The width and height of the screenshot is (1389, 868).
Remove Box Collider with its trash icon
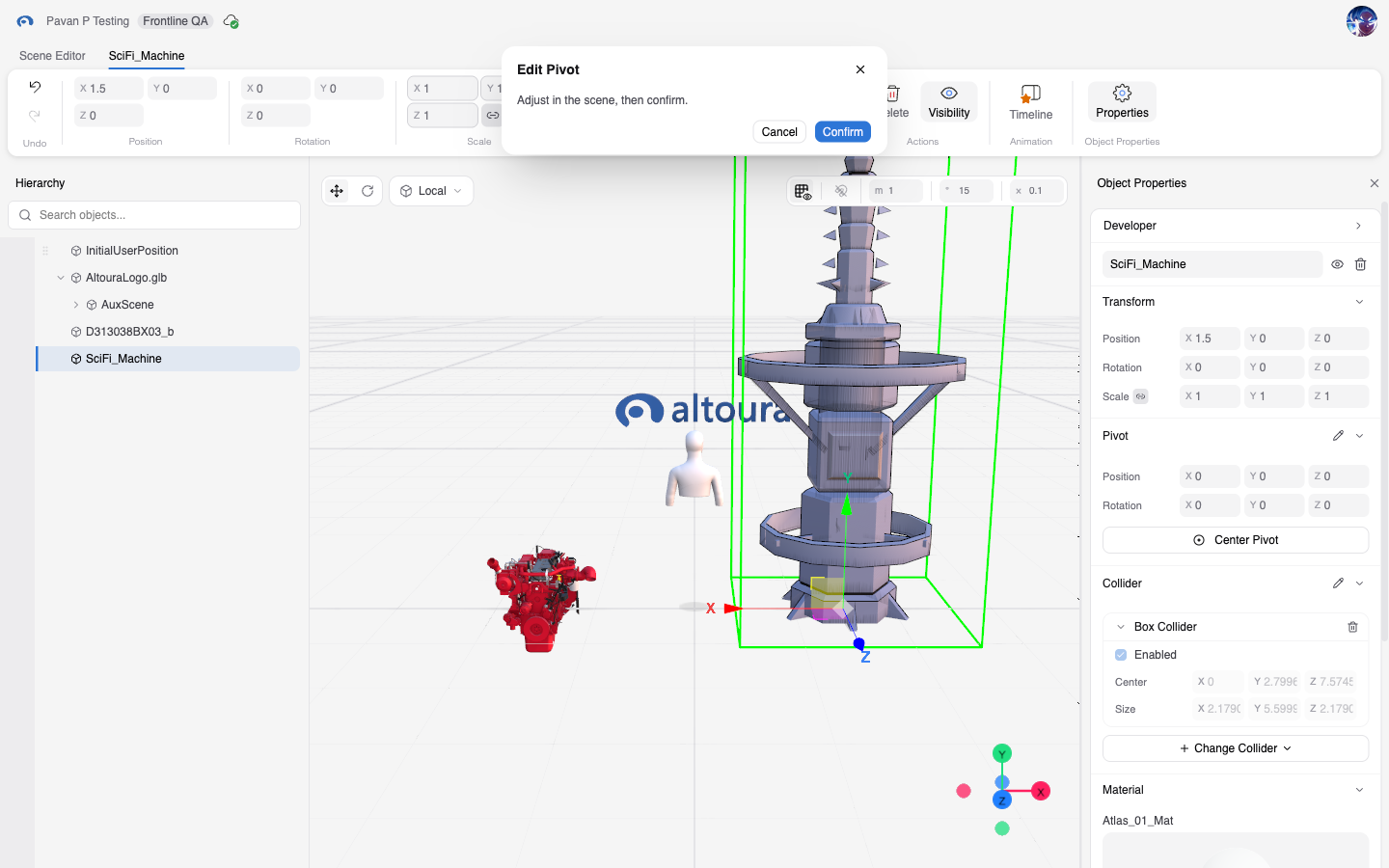point(1352,627)
